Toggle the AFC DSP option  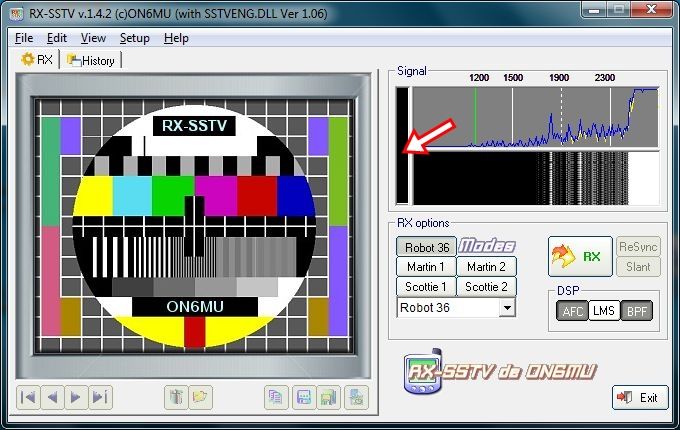point(572,311)
